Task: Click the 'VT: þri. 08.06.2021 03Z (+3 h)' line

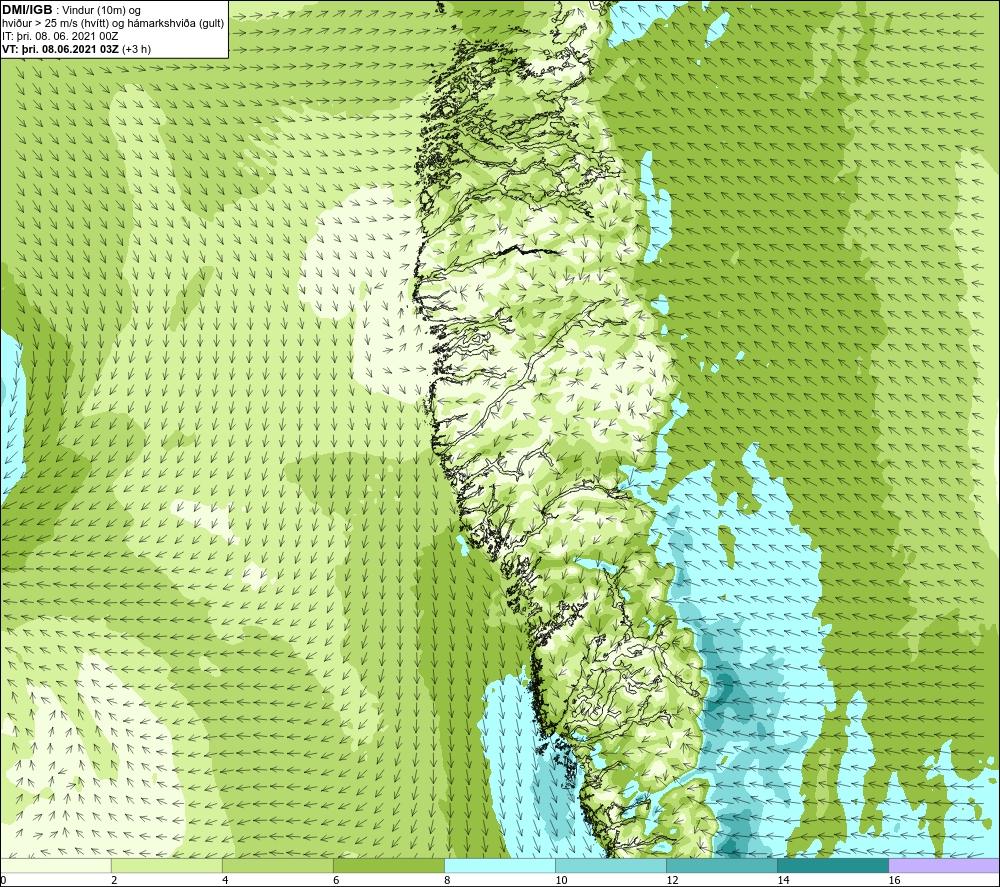Action: pyautogui.click(x=77, y=48)
